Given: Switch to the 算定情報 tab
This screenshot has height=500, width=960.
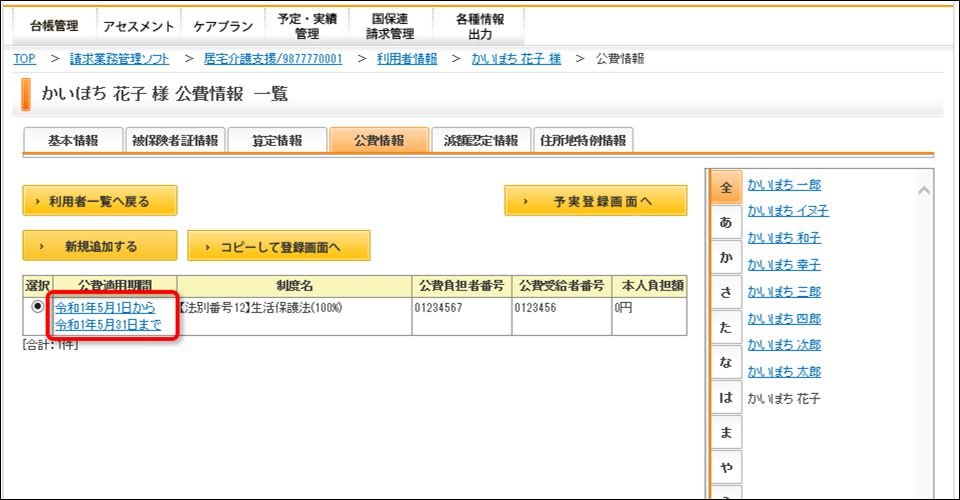Looking at the screenshot, I should tap(277, 140).
